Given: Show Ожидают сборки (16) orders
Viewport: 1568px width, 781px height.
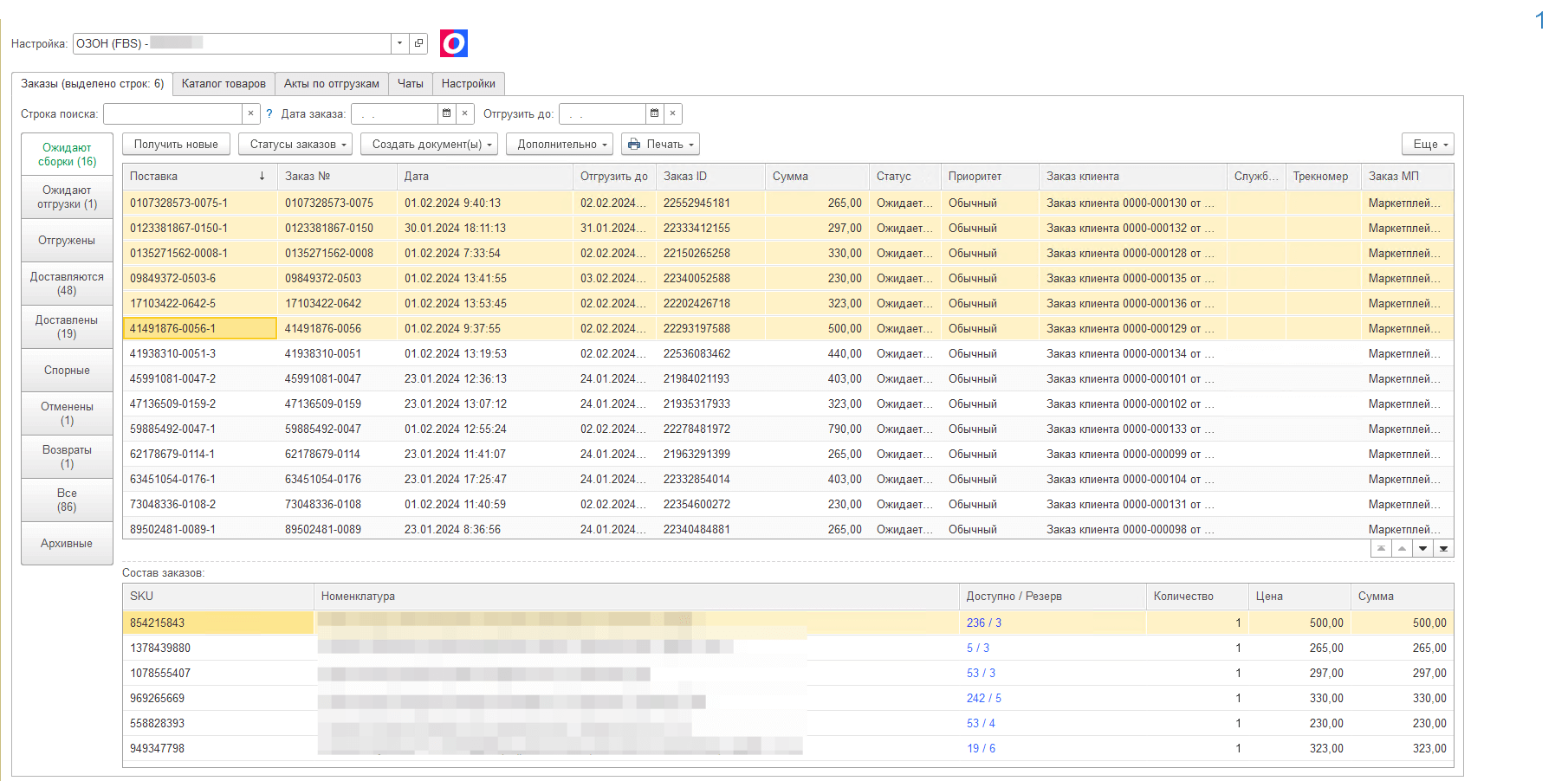Looking at the screenshot, I should [67, 154].
